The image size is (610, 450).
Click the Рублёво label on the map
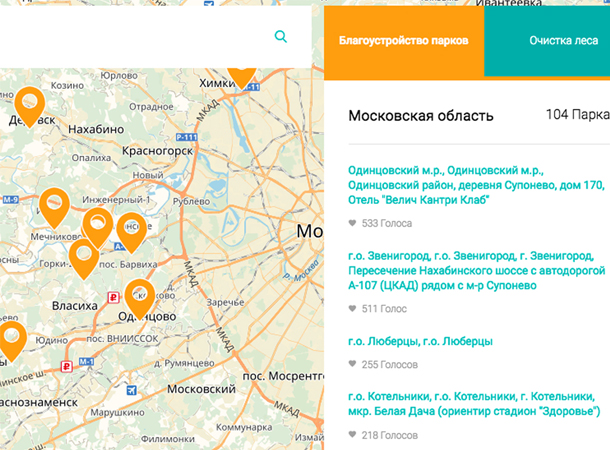pyautogui.click(x=191, y=201)
